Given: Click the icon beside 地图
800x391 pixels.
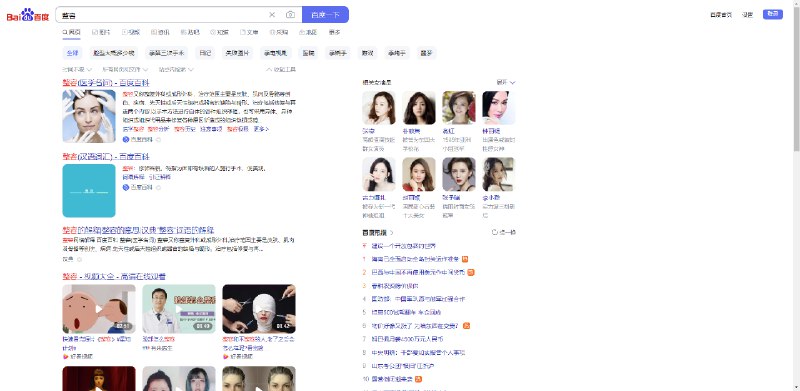Looking at the screenshot, I should 302,32.
